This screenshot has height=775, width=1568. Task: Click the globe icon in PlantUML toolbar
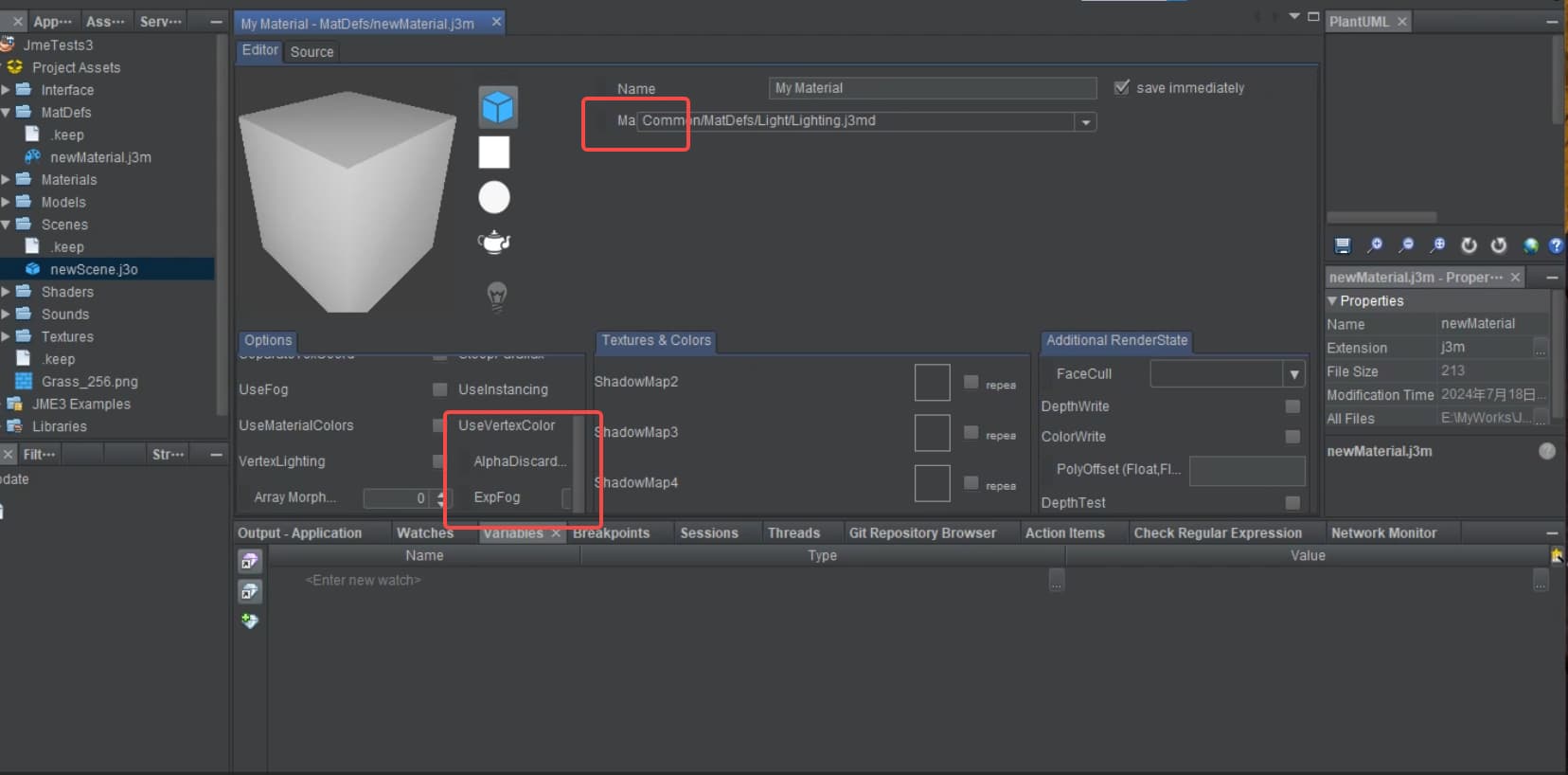(1530, 245)
